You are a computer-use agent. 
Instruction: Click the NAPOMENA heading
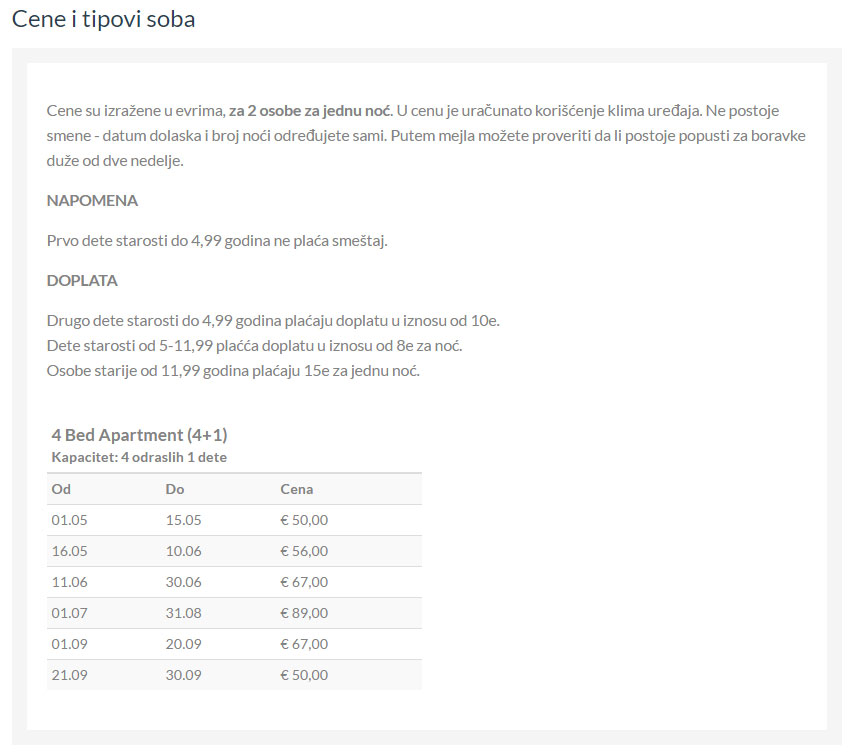pos(92,201)
